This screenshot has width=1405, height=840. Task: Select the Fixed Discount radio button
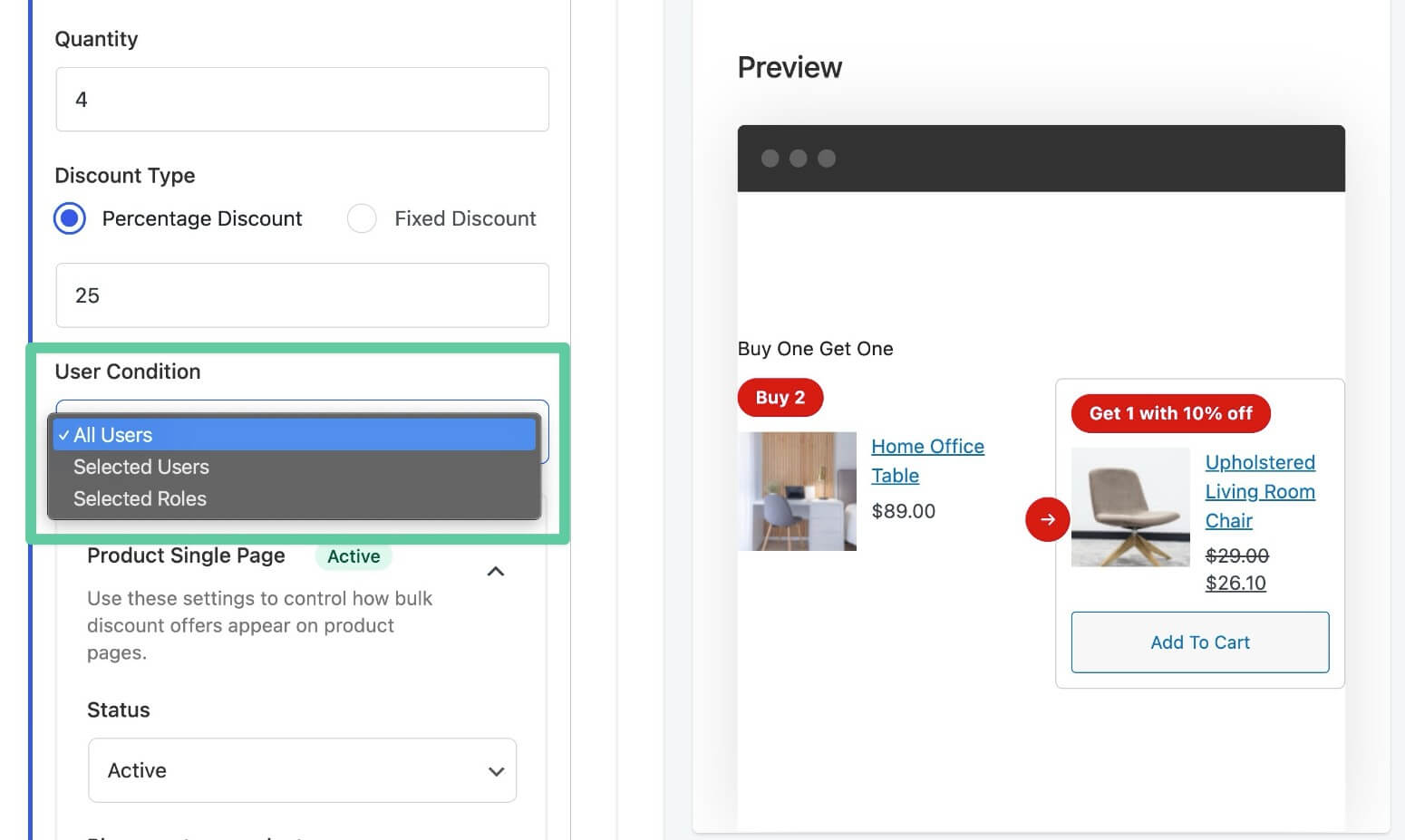point(362,218)
